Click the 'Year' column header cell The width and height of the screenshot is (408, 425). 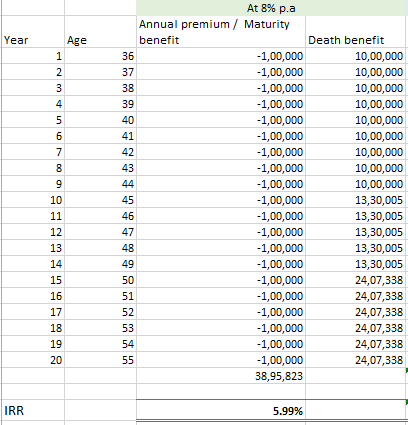[33, 32]
